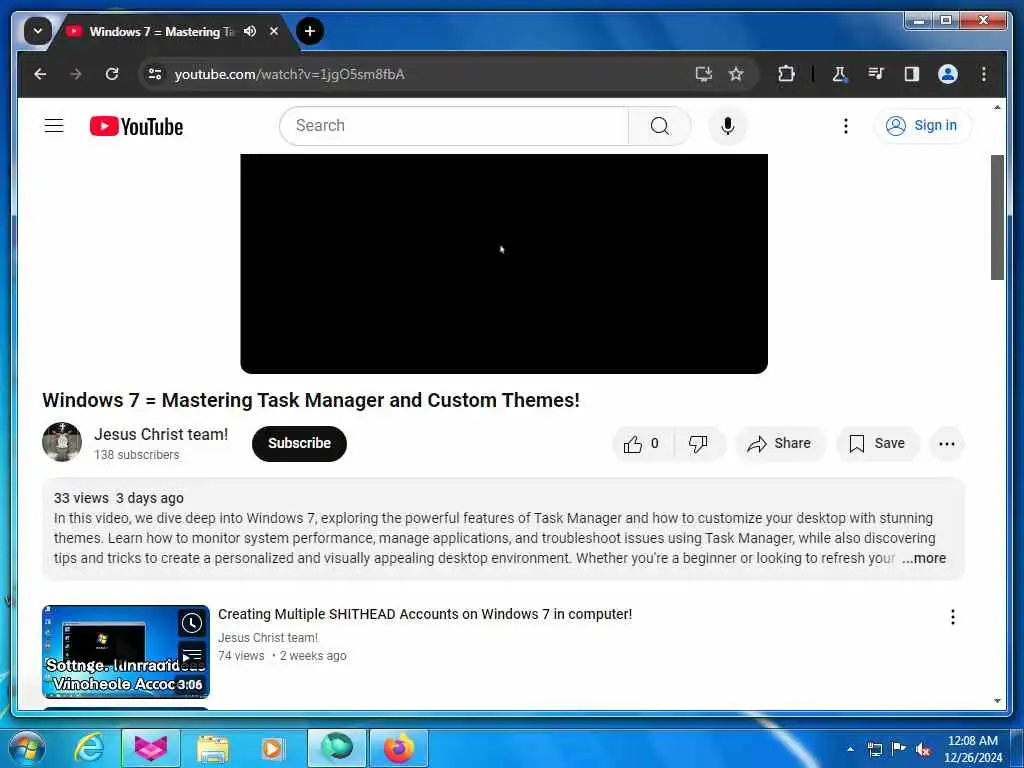Share this video
This screenshot has height=768, width=1024.
pyautogui.click(x=780, y=444)
